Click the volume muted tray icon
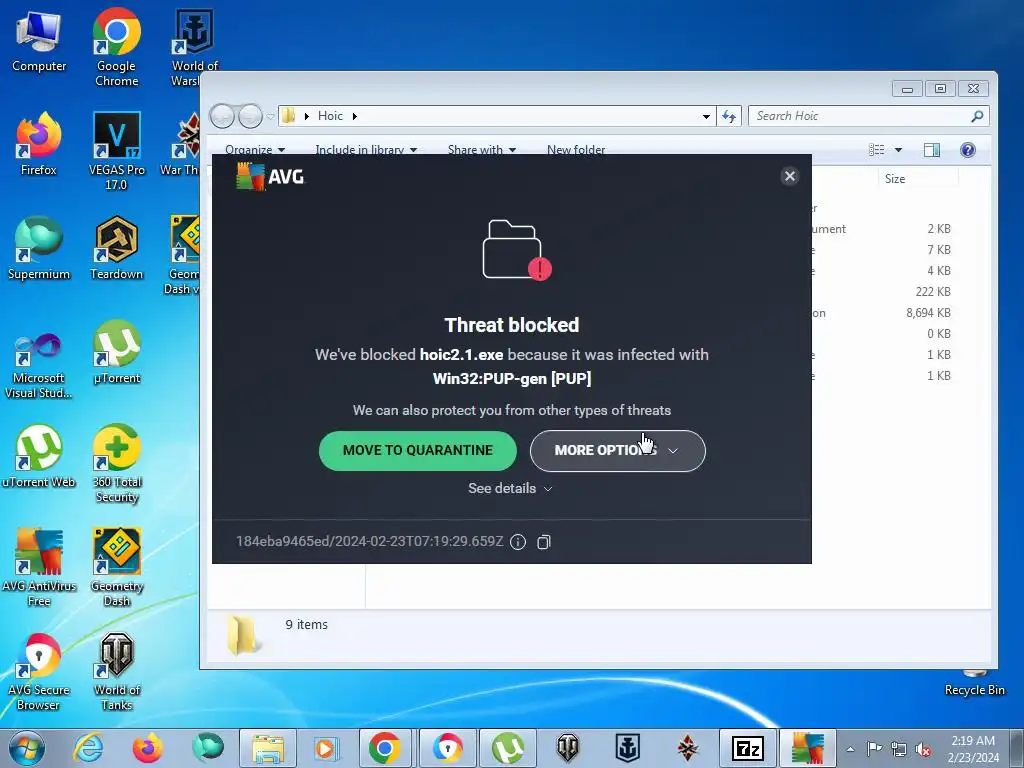 click(923, 750)
